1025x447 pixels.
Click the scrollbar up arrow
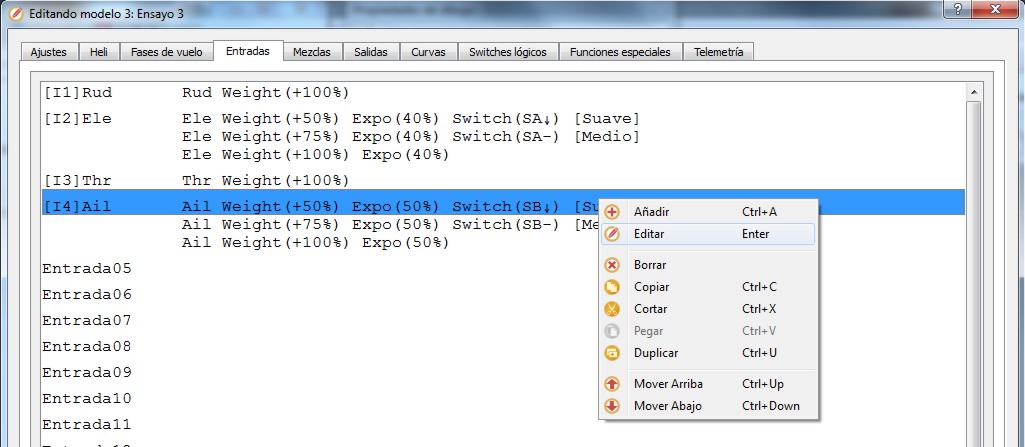click(x=973, y=92)
